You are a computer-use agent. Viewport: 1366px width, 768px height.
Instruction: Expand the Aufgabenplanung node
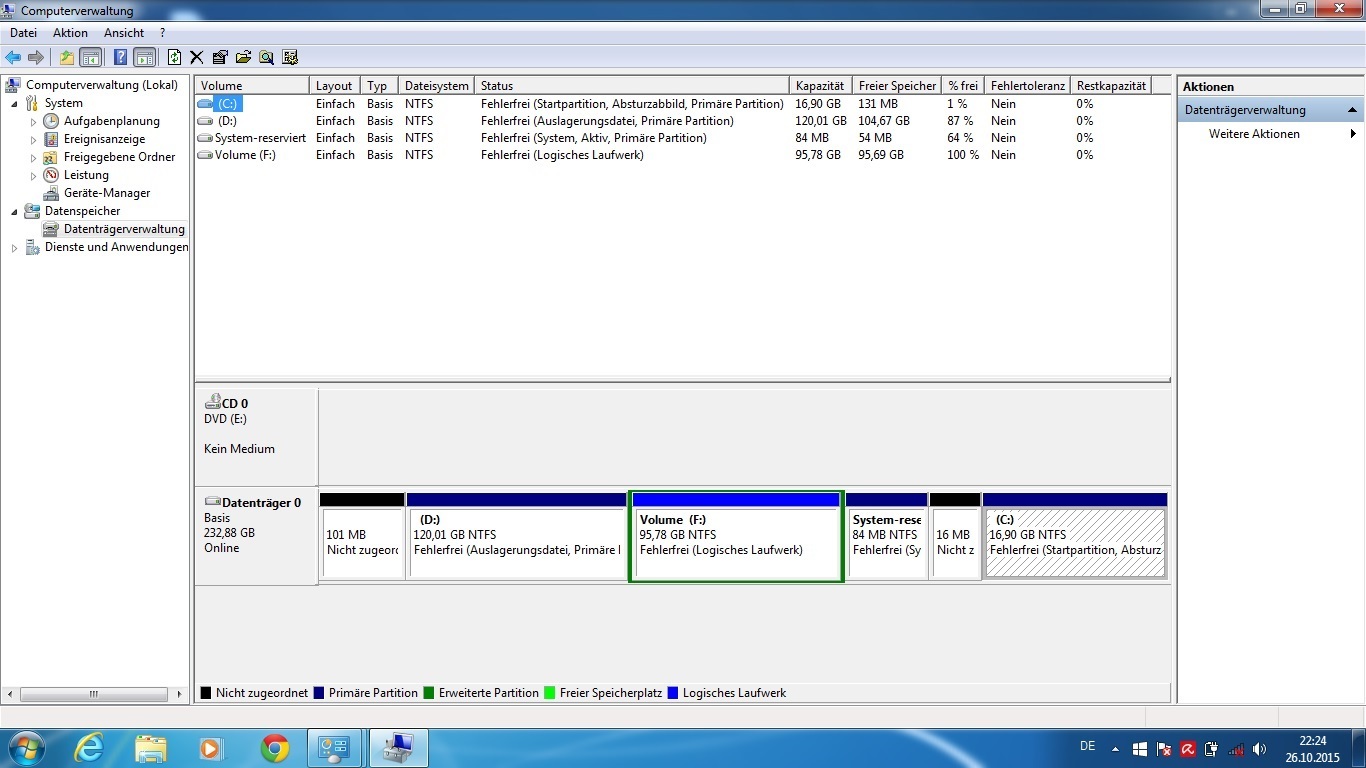pos(33,121)
